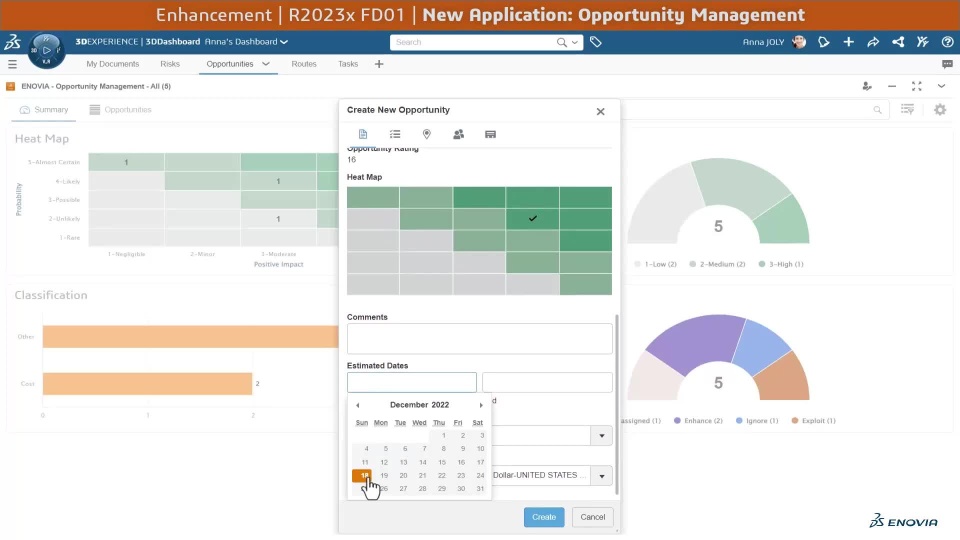Select the checked heat map cell
This screenshot has width=960, height=540.
(x=533, y=219)
